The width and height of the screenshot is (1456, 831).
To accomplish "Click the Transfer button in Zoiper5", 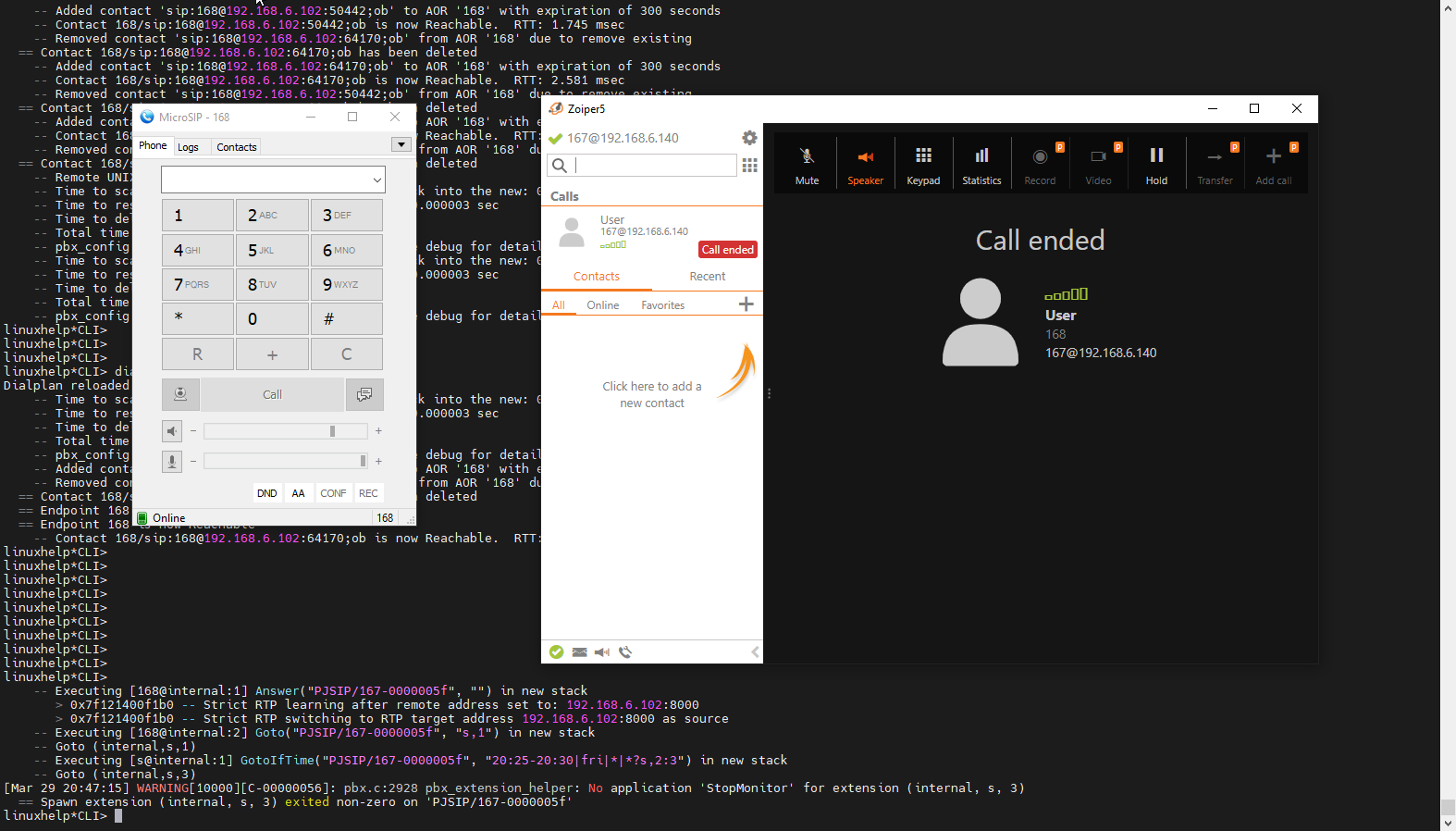I will [x=1215, y=165].
